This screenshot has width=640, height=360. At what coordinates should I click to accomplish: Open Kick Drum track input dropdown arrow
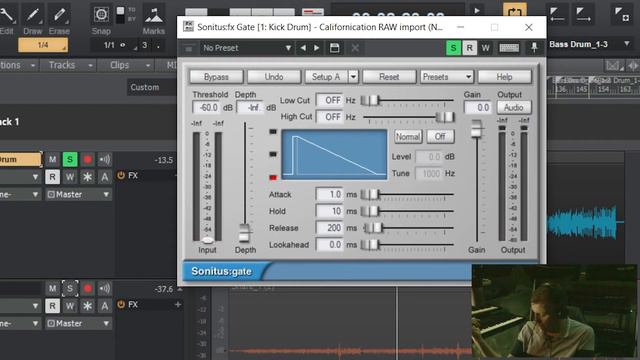click(x=35, y=177)
